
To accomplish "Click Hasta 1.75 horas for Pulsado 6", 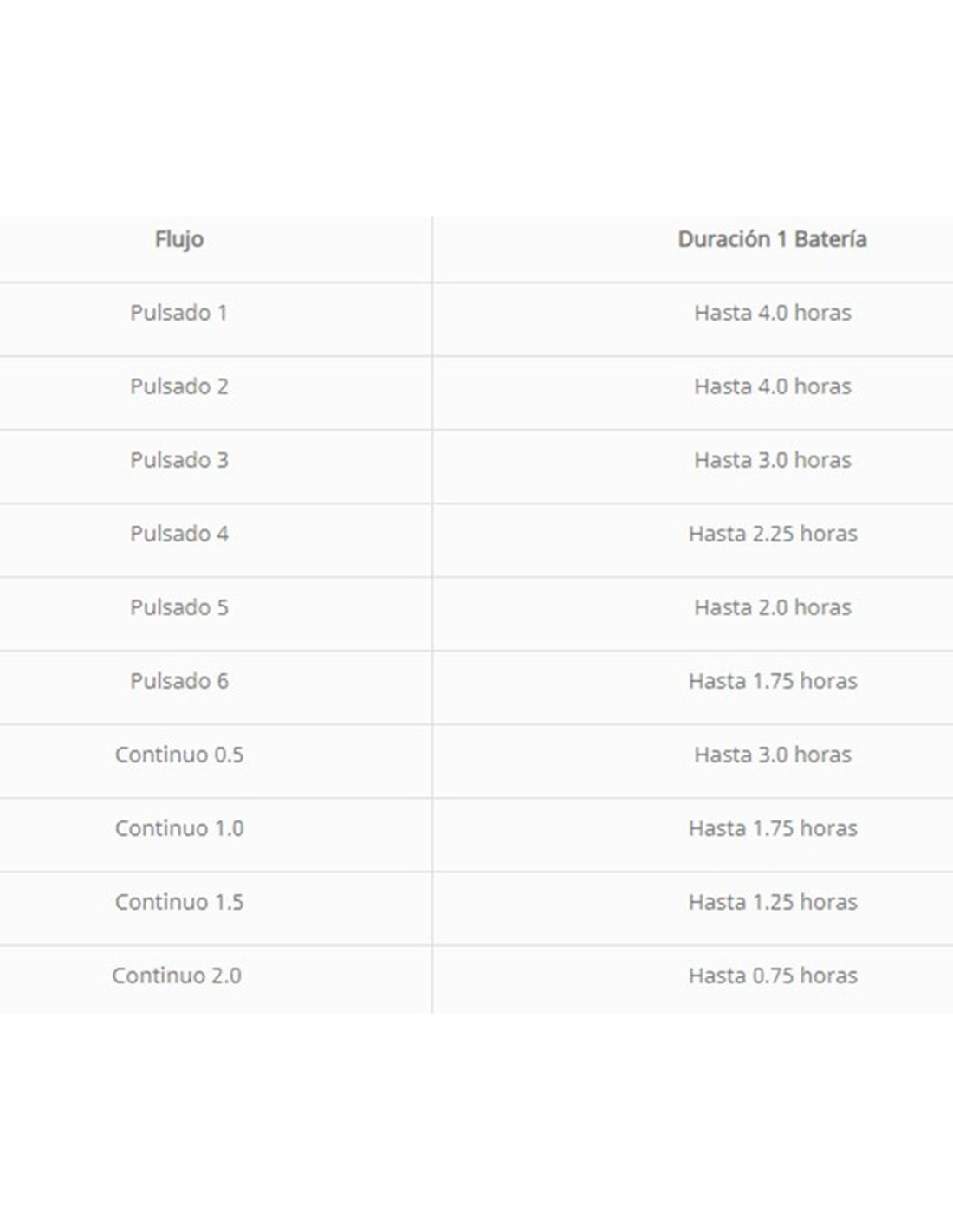I will [772, 681].
